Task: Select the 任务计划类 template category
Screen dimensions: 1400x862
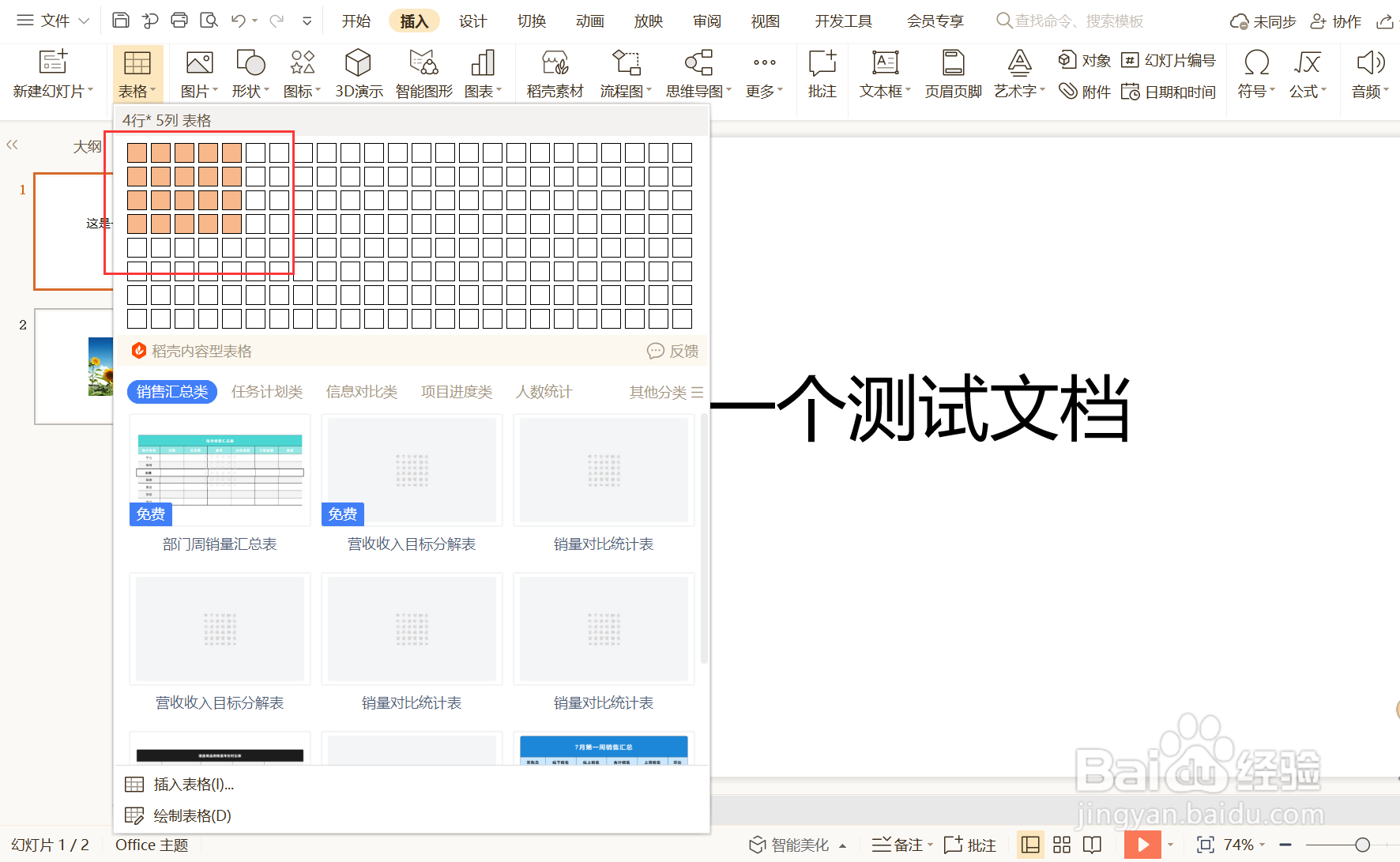Action: coord(267,392)
